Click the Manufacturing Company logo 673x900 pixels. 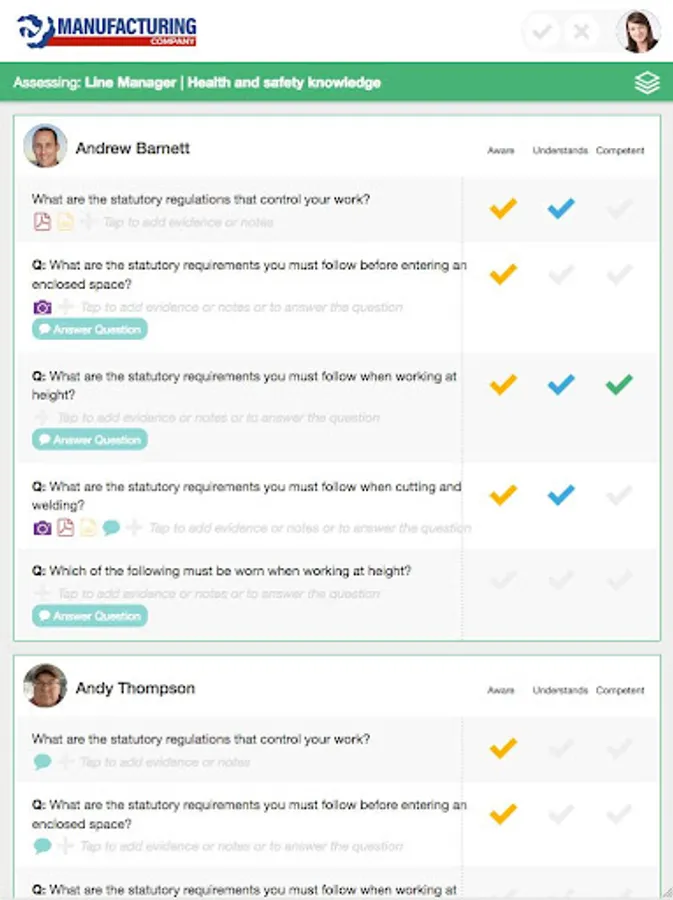click(x=107, y=30)
